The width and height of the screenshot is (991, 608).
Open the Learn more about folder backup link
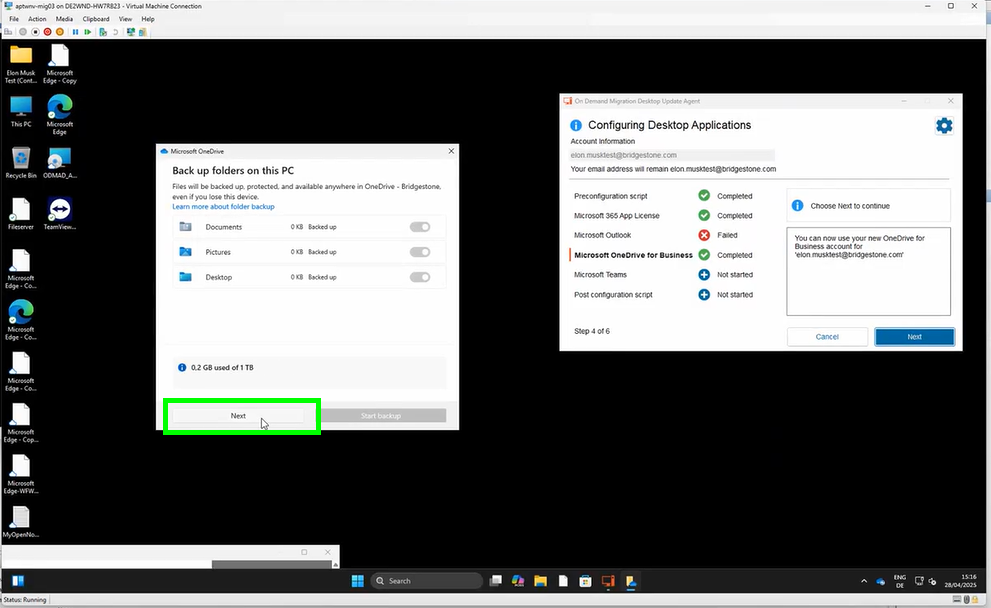[x=223, y=207]
